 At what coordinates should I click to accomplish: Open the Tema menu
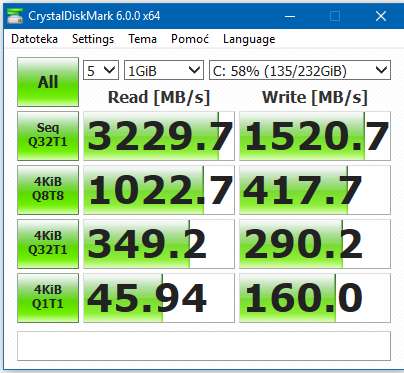143,39
